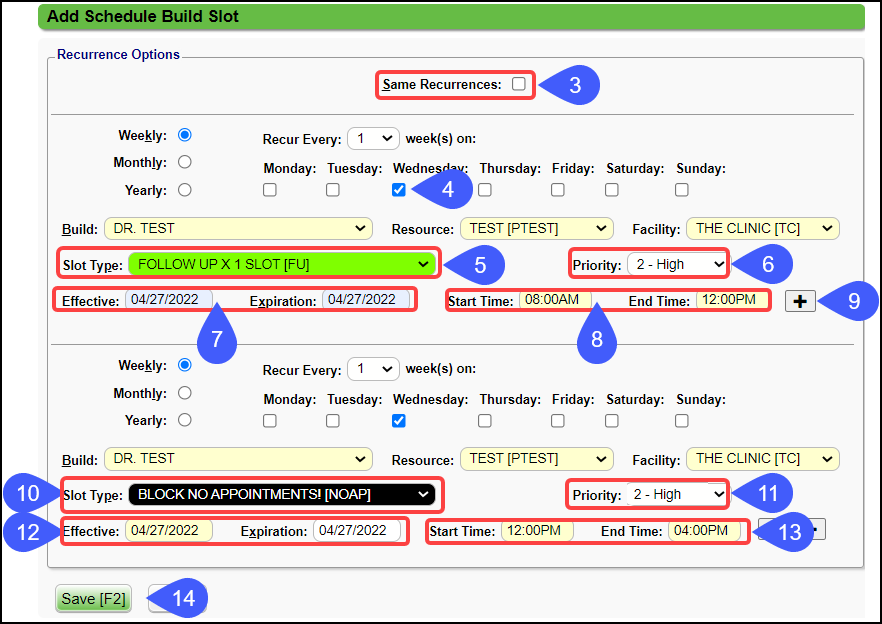The image size is (882, 624).
Task: Click the second Expiration date field
Action: pyautogui.click(x=357, y=531)
